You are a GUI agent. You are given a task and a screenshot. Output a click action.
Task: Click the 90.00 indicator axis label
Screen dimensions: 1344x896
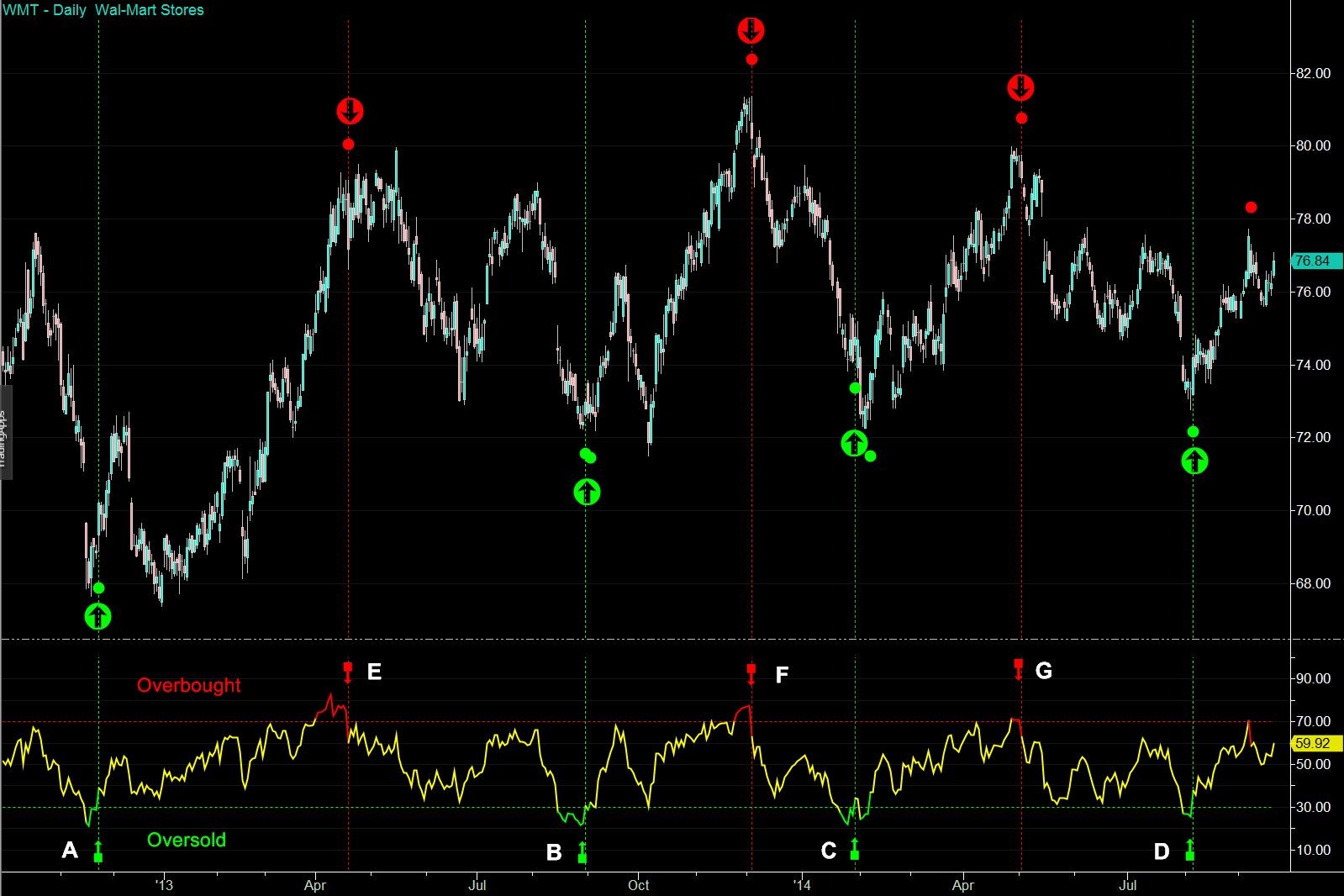tap(1313, 678)
